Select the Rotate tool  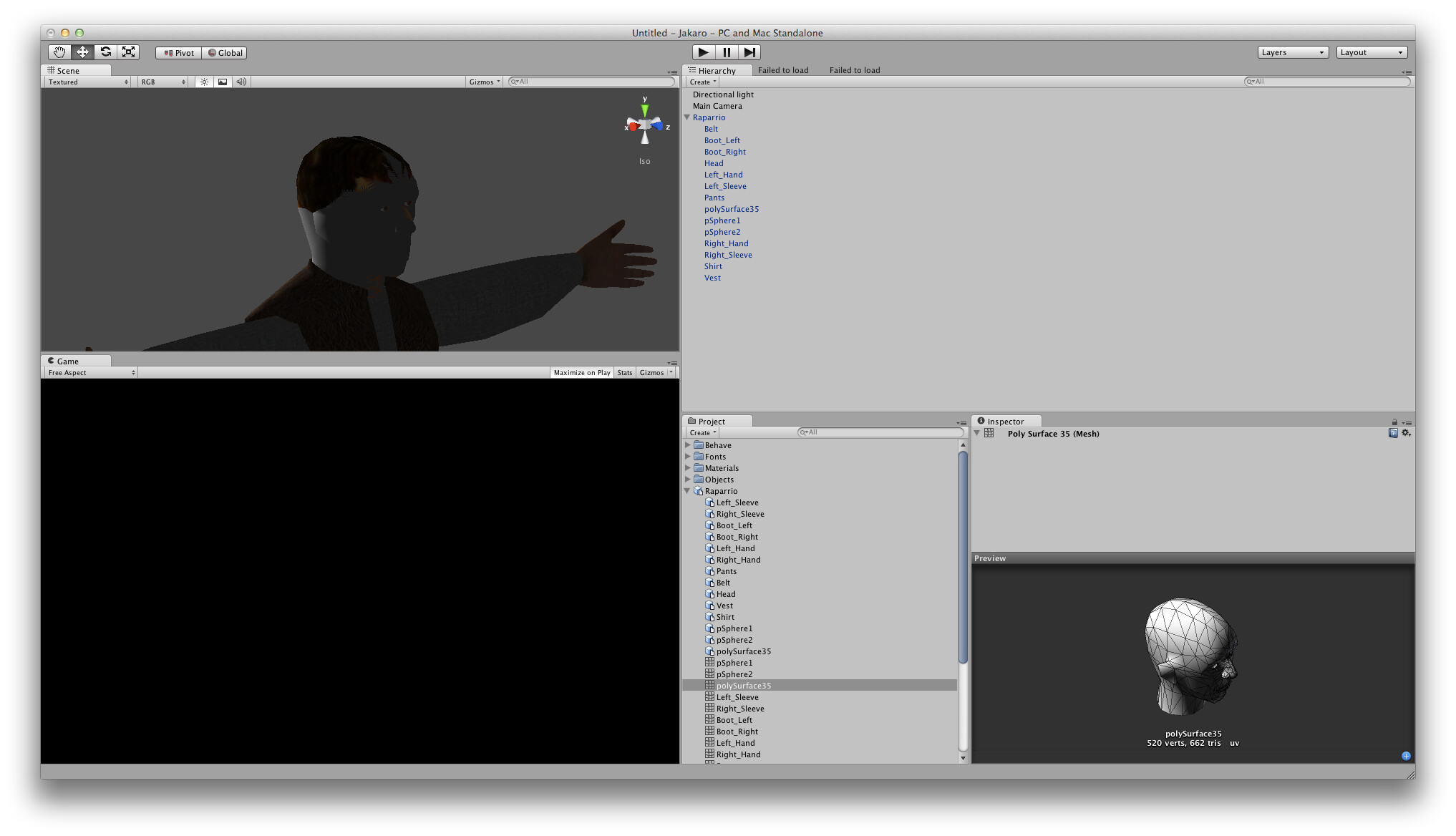coord(106,52)
